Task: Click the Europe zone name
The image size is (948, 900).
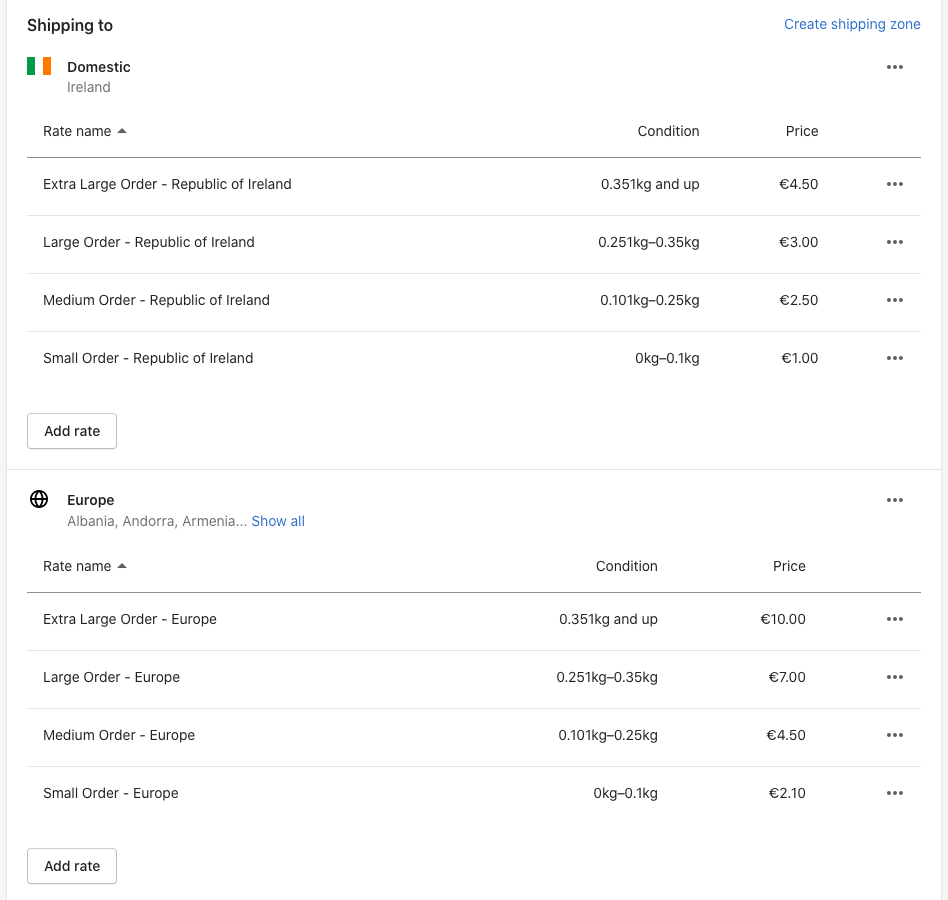Action: pyautogui.click(x=91, y=500)
